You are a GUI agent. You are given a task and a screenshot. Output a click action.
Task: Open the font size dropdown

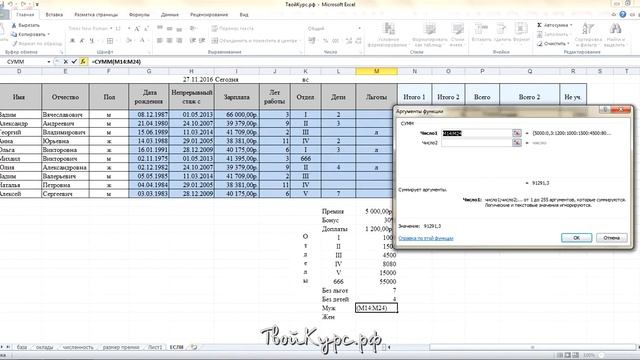tap(129, 29)
